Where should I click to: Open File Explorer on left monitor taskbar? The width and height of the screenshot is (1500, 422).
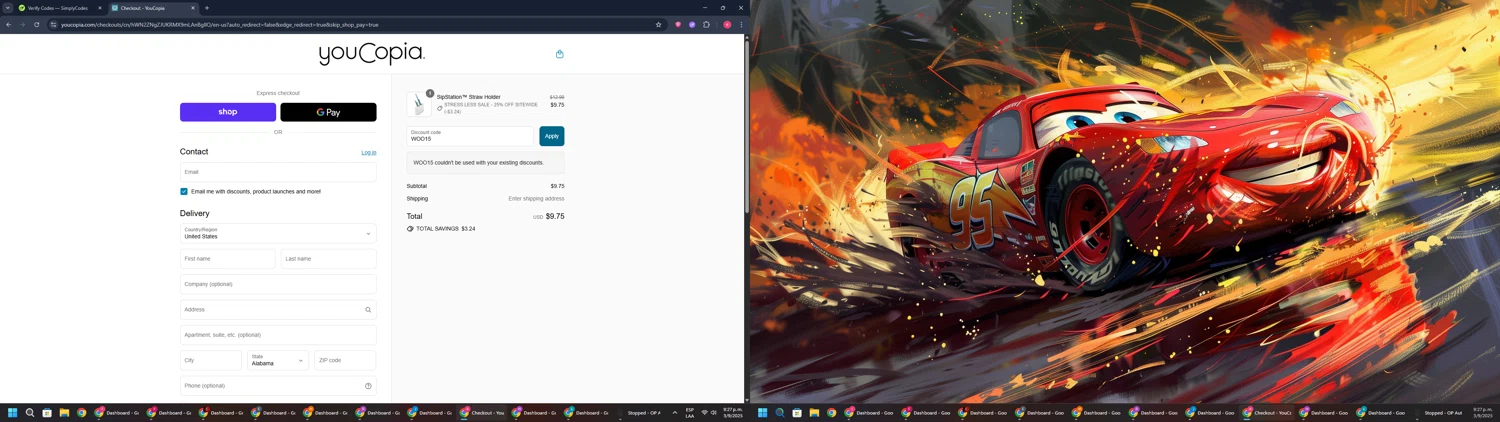tap(64, 413)
